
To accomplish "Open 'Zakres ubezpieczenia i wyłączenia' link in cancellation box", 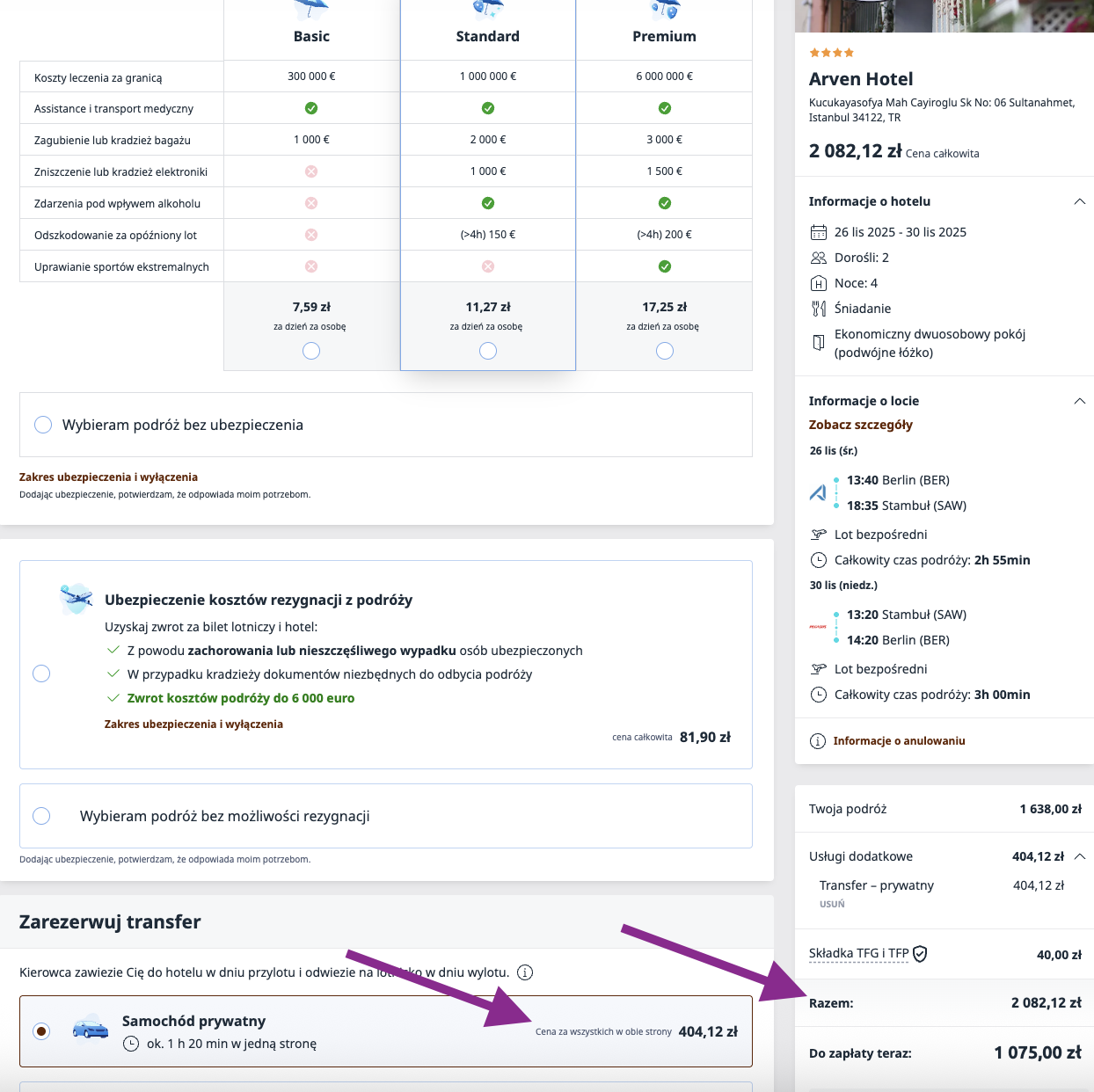I will 193,724.
